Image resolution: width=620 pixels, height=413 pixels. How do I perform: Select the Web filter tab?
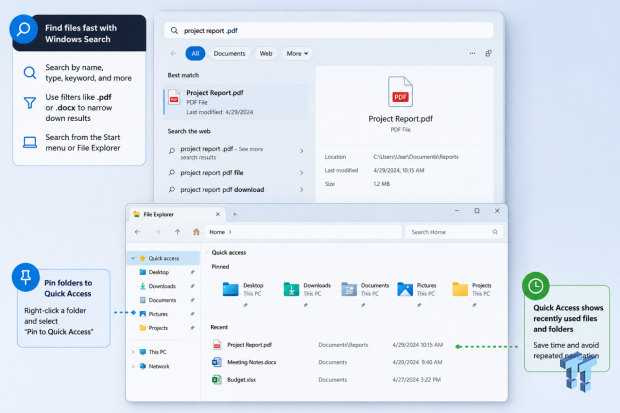click(x=266, y=53)
